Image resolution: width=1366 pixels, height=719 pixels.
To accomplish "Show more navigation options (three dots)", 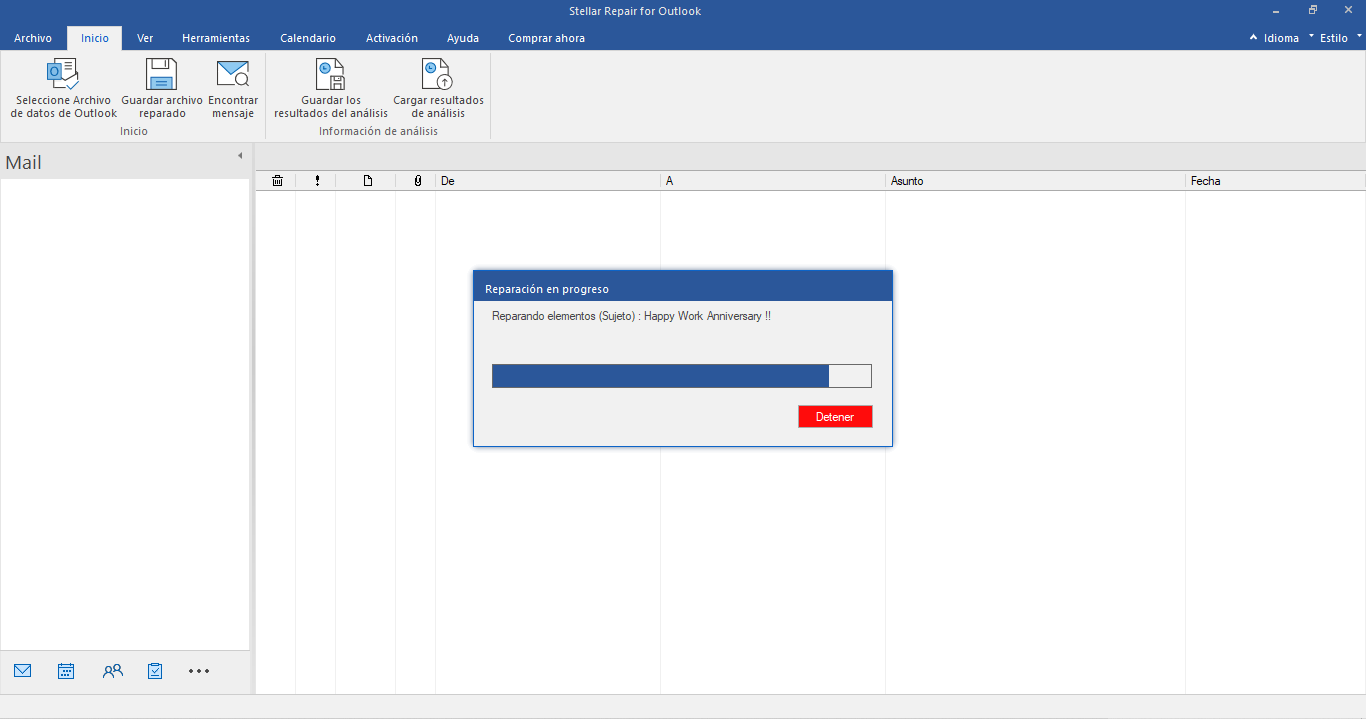I will click(x=199, y=671).
